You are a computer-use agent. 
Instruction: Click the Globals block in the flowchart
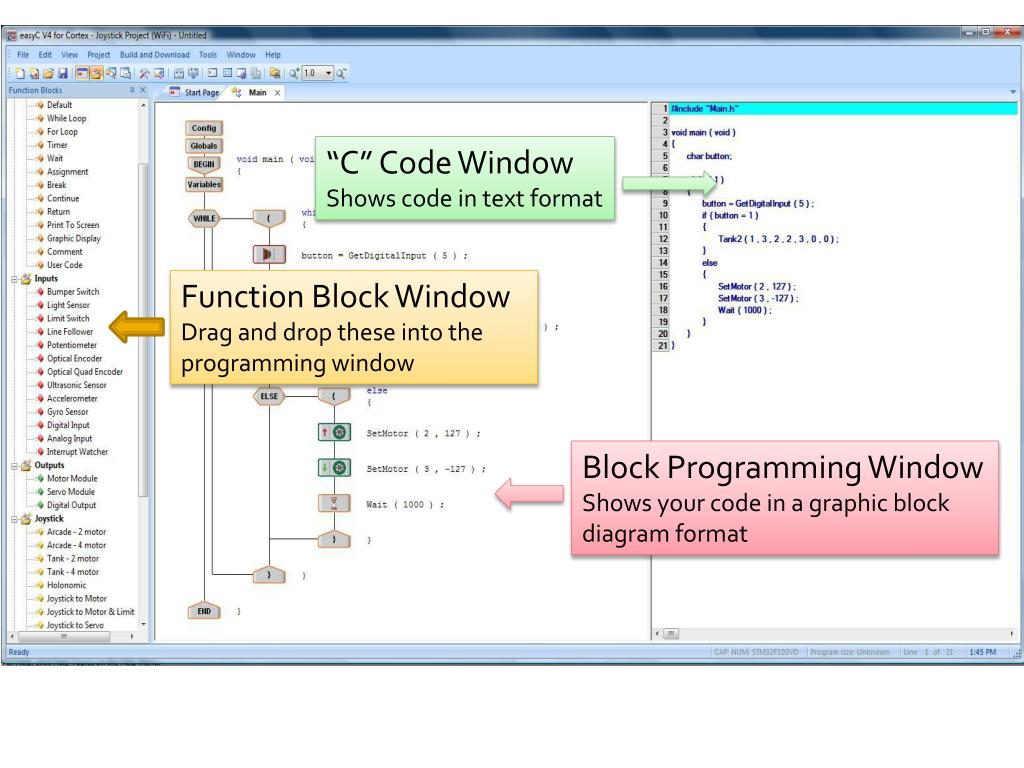coord(204,146)
